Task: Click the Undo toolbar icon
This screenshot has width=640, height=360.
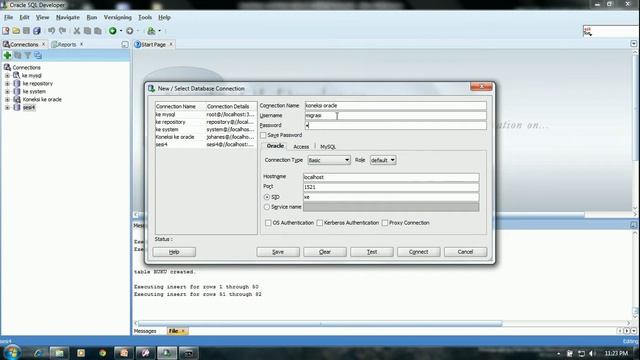Action: pos(51,31)
